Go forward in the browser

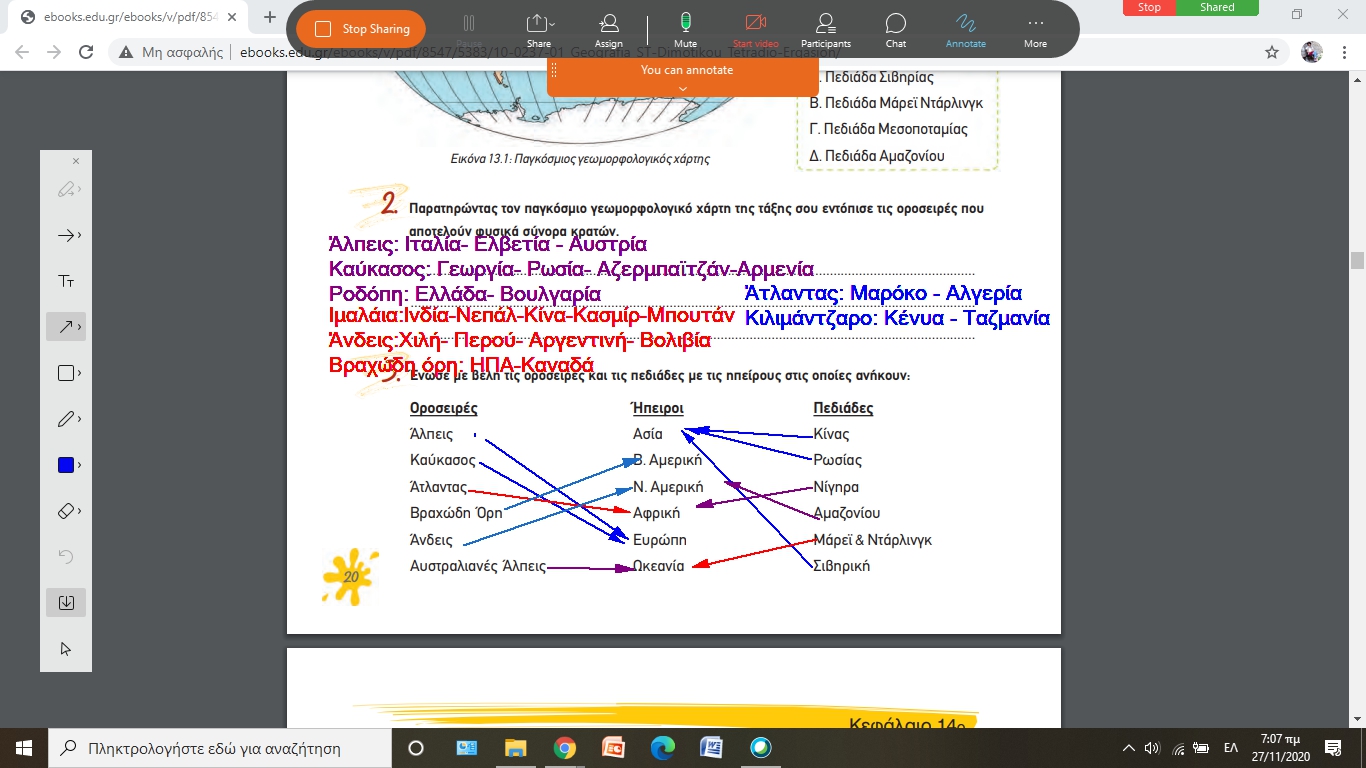[55, 52]
